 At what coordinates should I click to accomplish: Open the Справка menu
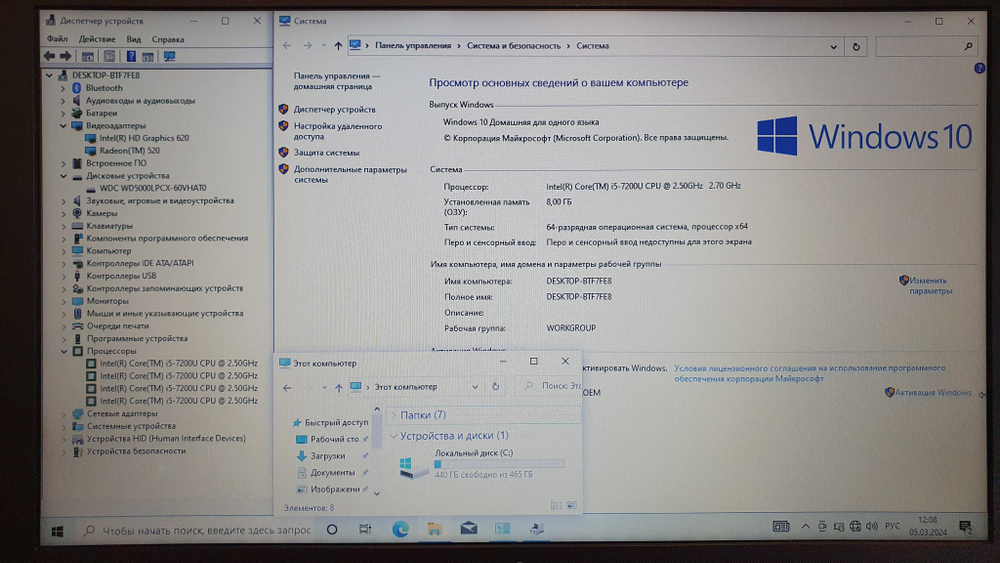tap(168, 39)
